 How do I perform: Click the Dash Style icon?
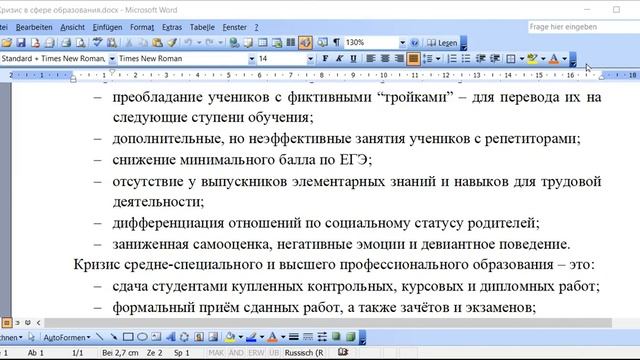[308, 337]
